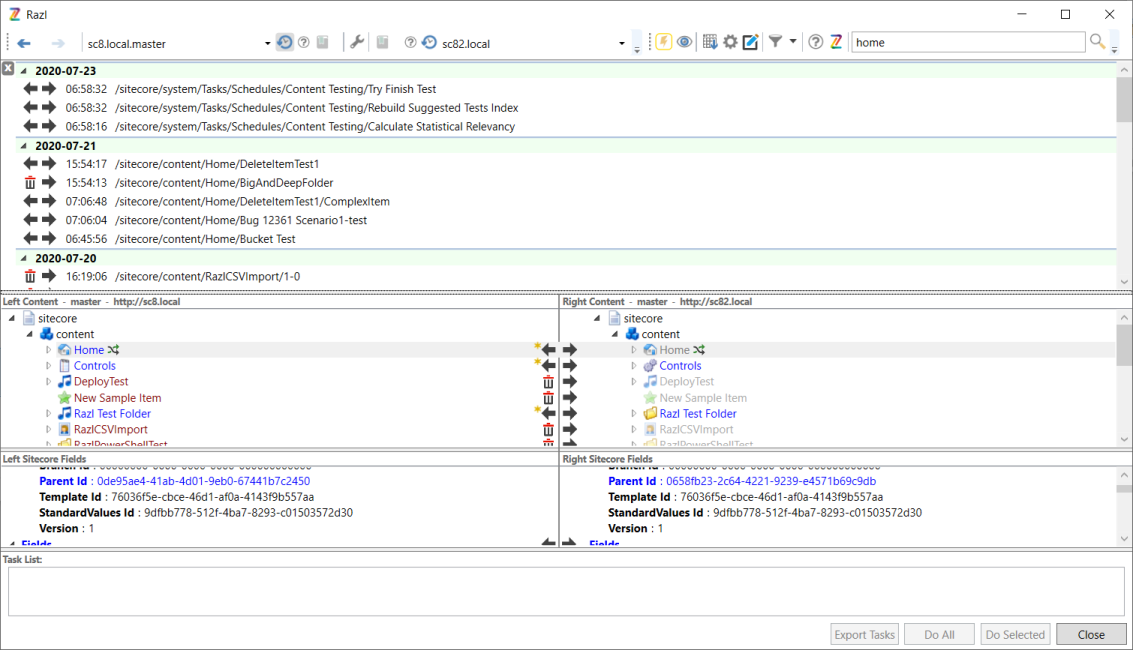Open the sc8.local.master connection dropdown
This screenshot has width=1133, height=650.
coord(267,43)
